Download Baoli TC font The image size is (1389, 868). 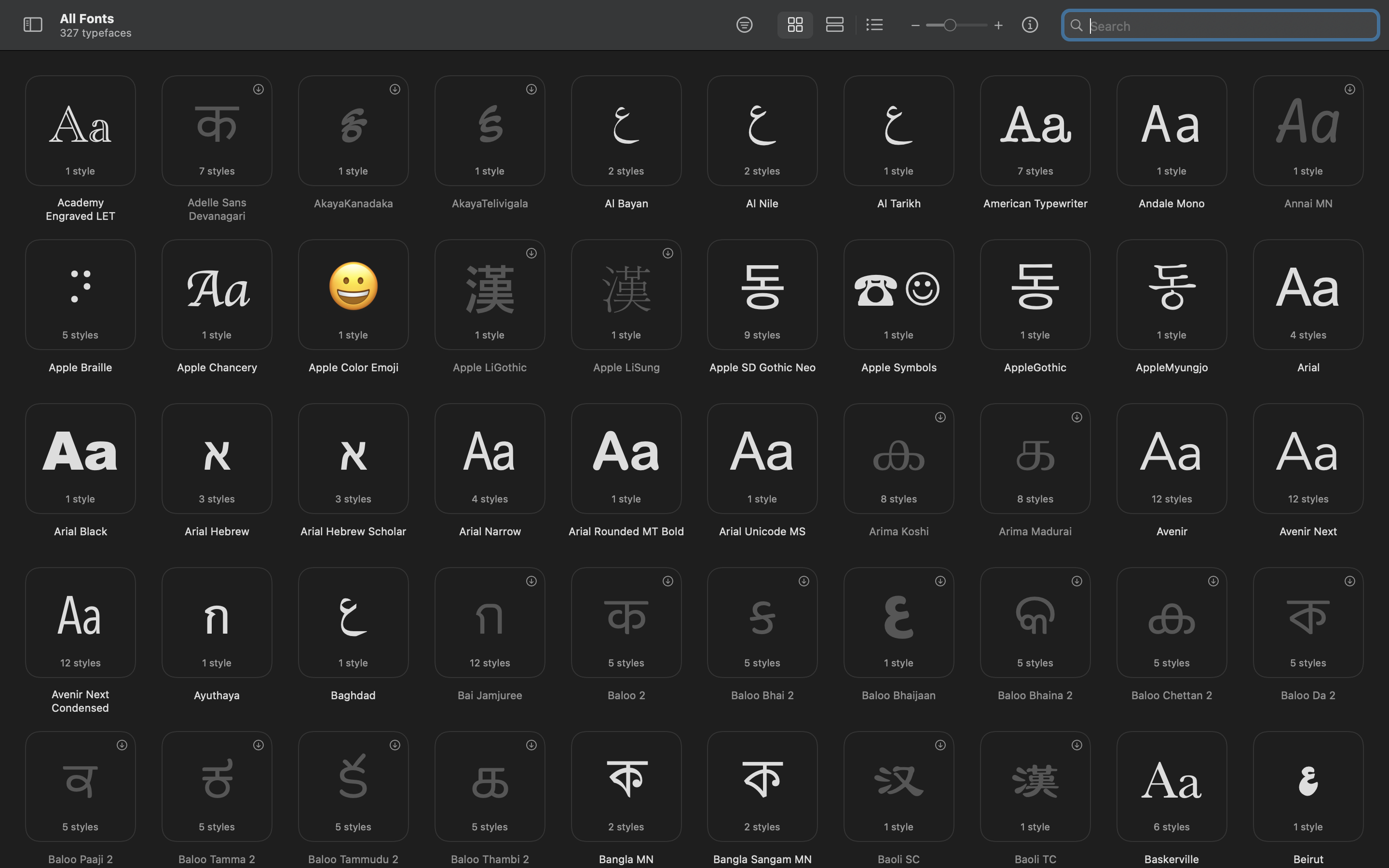tap(1077, 745)
